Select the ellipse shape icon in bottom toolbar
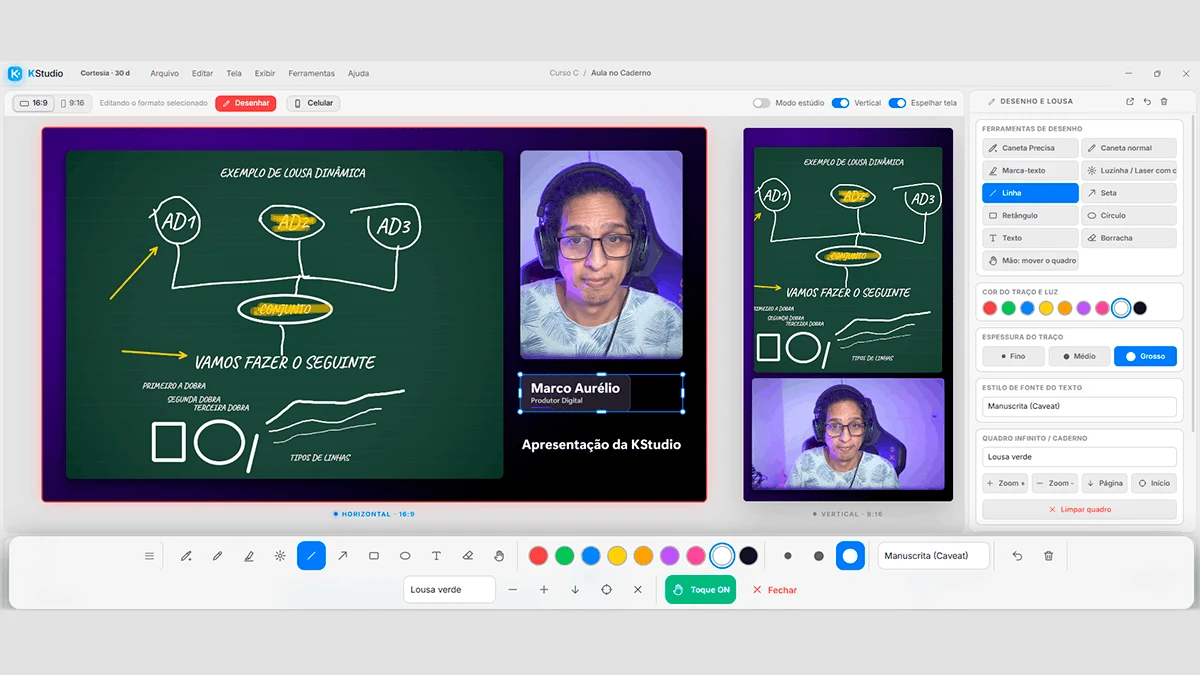The height and width of the screenshot is (675, 1200). [x=405, y=556]
